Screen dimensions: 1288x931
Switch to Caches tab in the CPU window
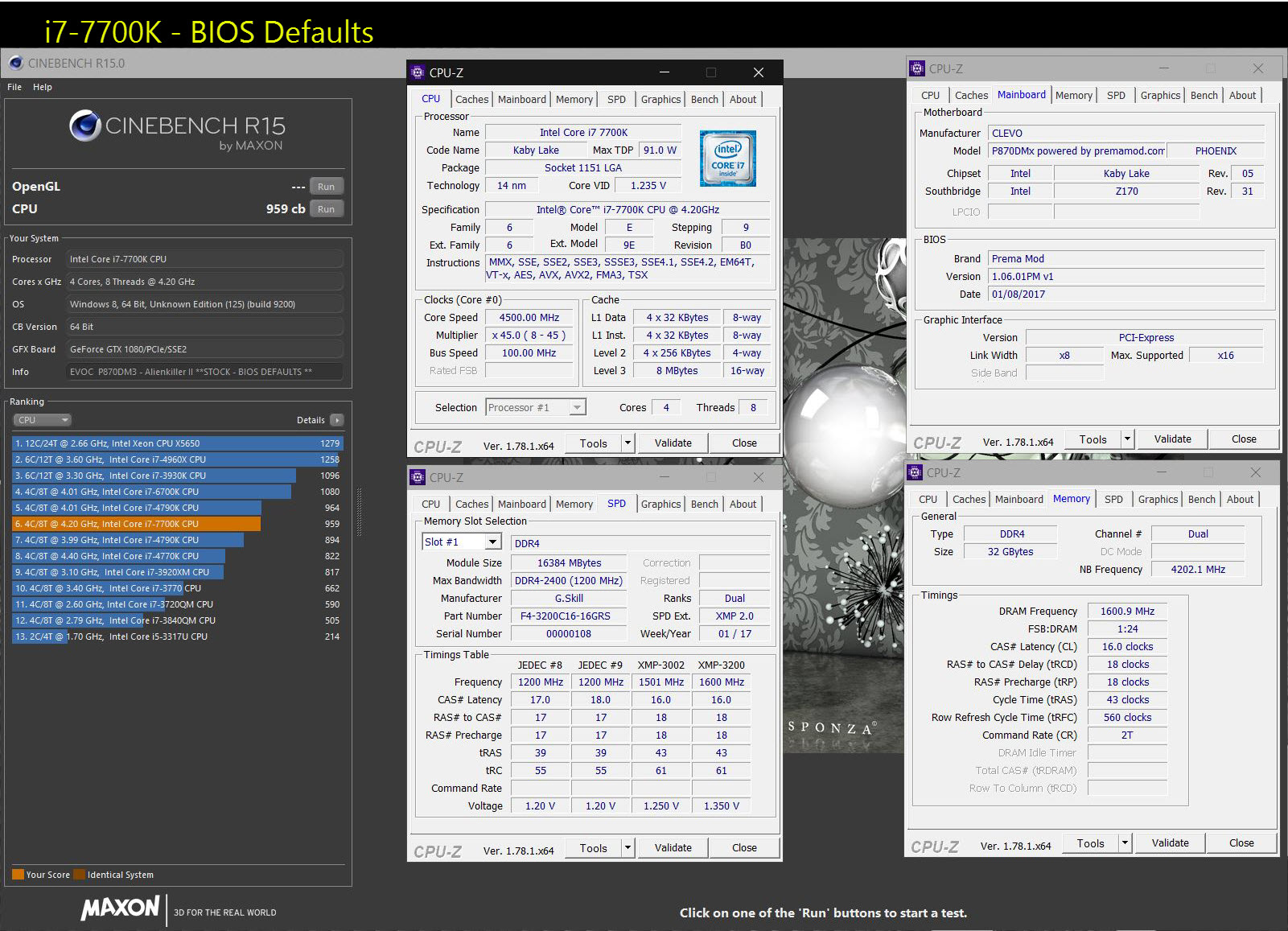point(471,99)
